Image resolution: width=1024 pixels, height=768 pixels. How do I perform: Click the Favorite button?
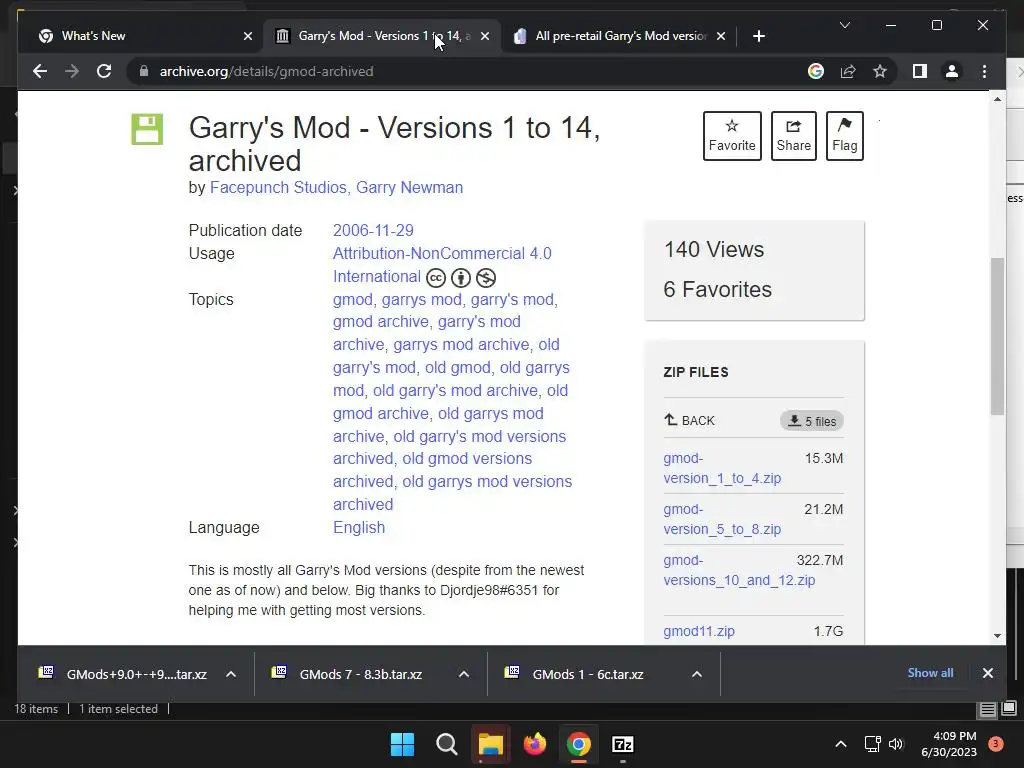tap(732, 136)
